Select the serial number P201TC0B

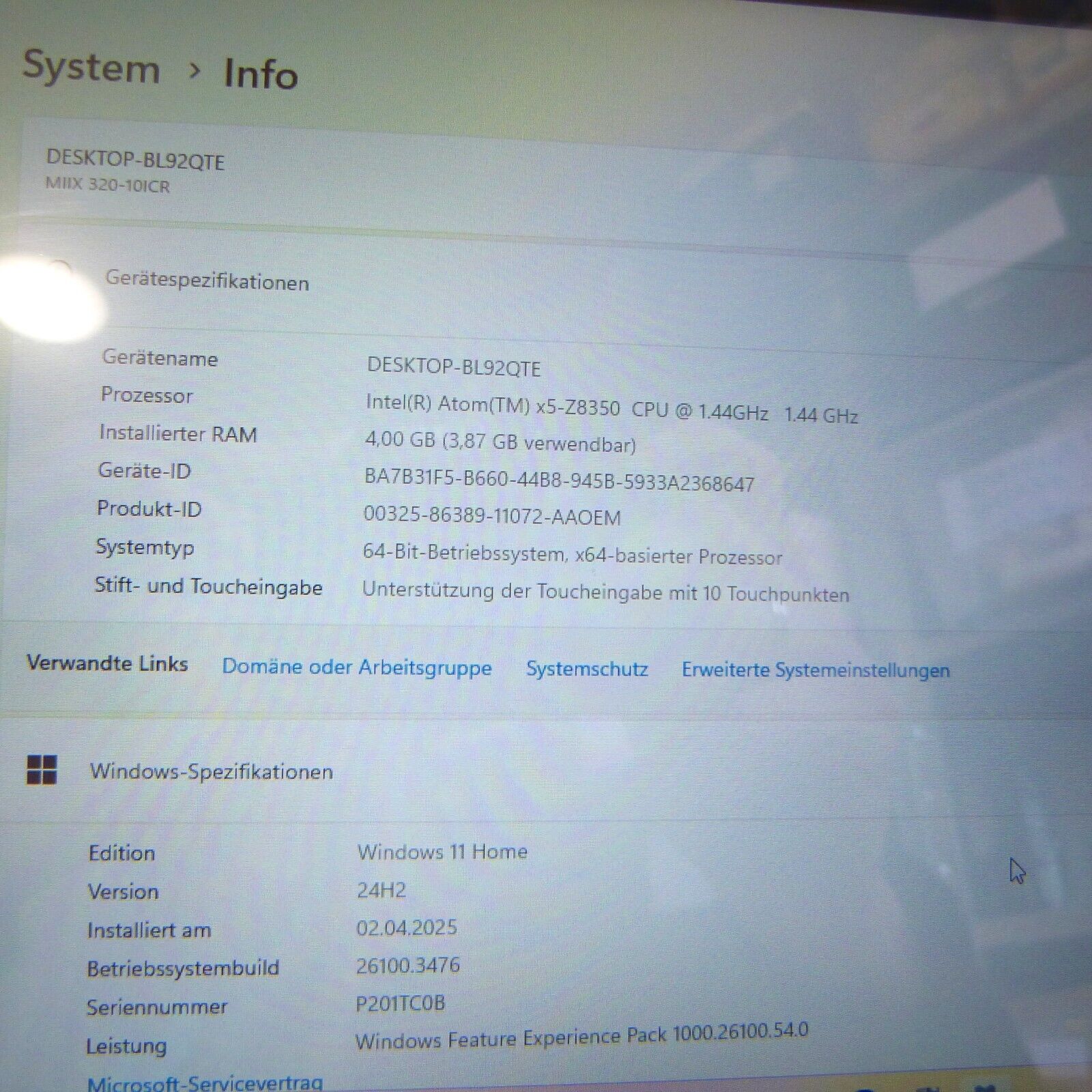401,1003
